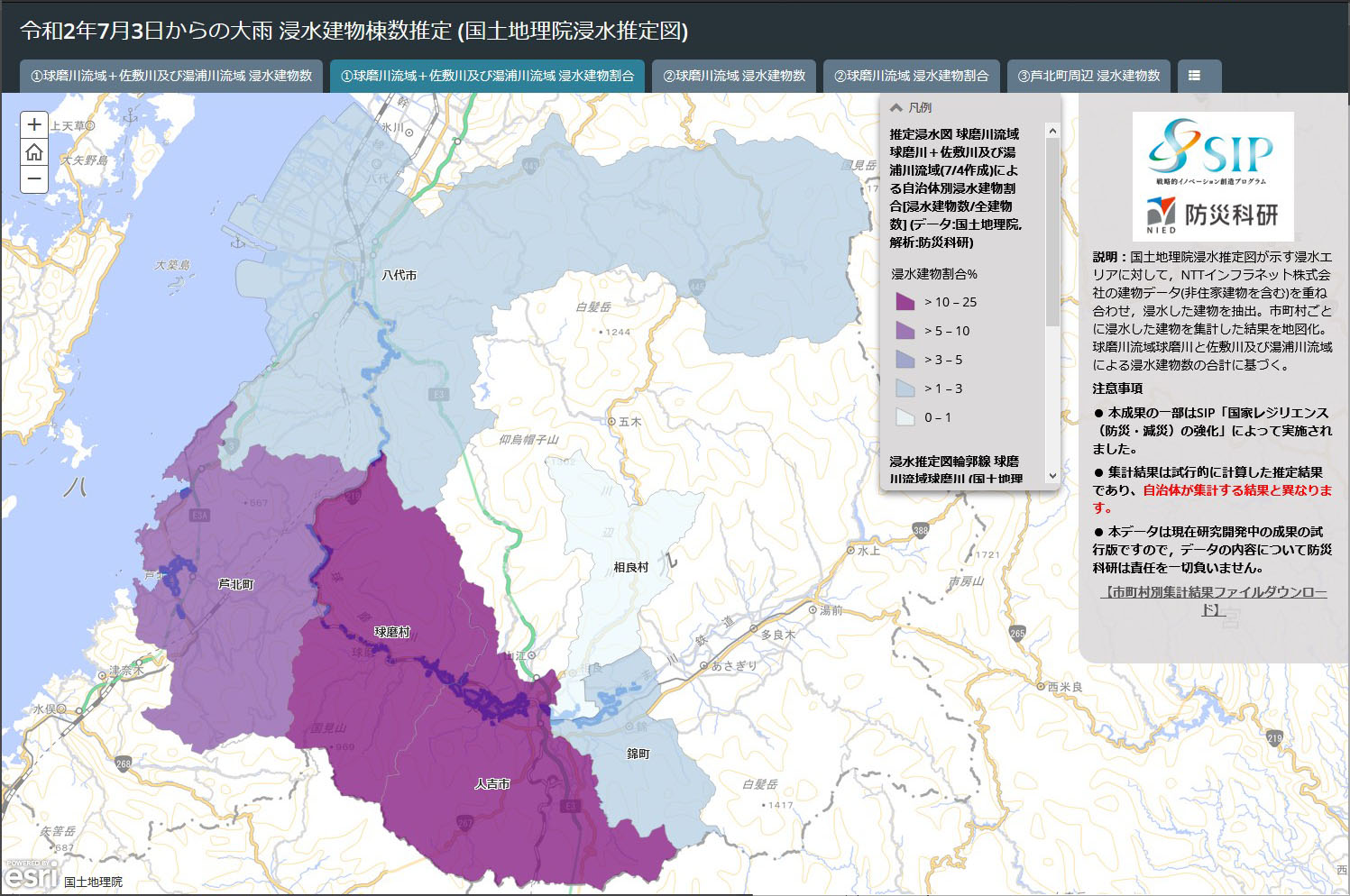Click the >10–25 legend color swatch
This screenshot has width=1350, height=896.
pyautogui.click(x=905, y=302)
